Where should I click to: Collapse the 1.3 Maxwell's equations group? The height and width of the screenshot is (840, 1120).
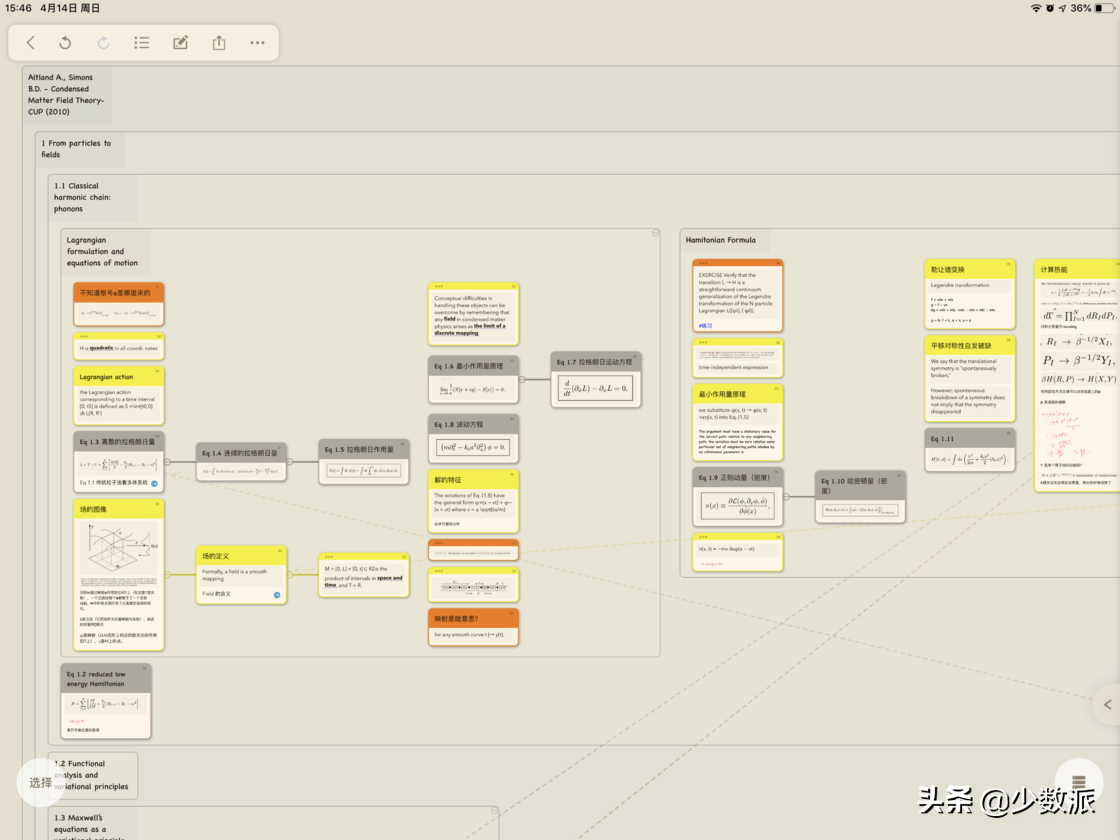tap(494, 811)
